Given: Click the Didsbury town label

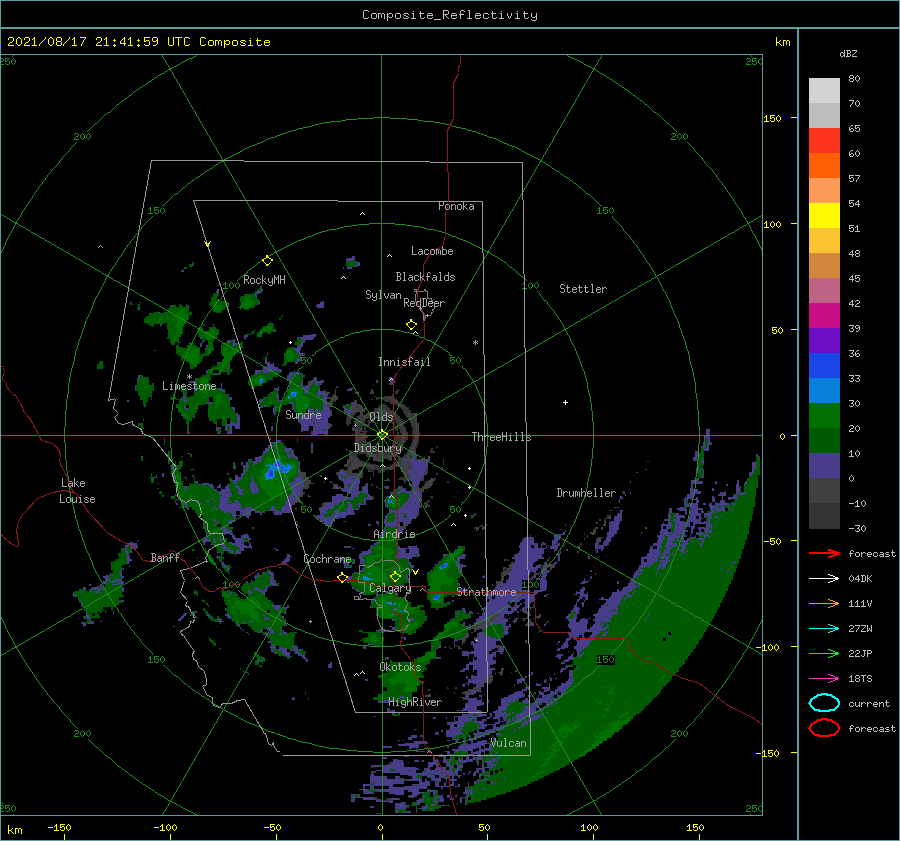Looking at the screenshot, I should tap(378, 448).
